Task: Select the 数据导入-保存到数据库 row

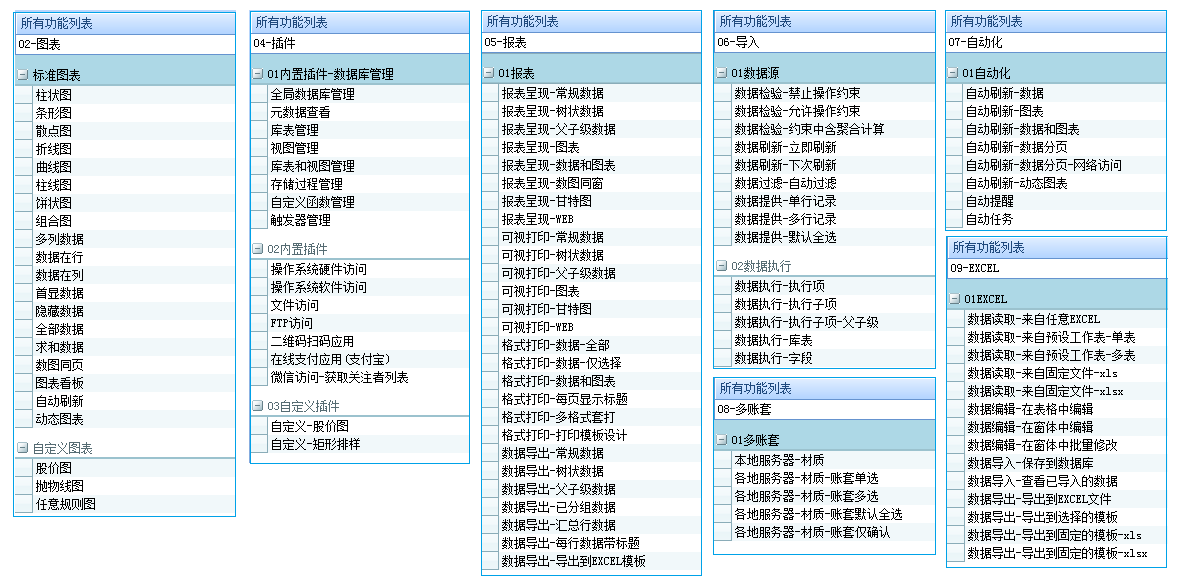Action: point(1057,463)
